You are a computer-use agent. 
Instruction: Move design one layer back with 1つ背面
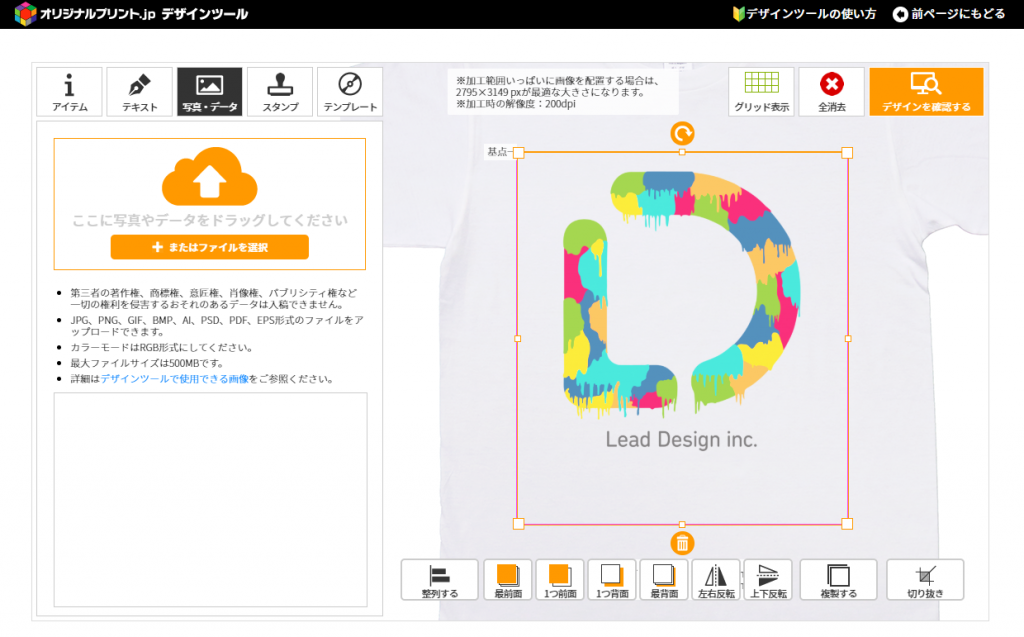click(612, 580)
